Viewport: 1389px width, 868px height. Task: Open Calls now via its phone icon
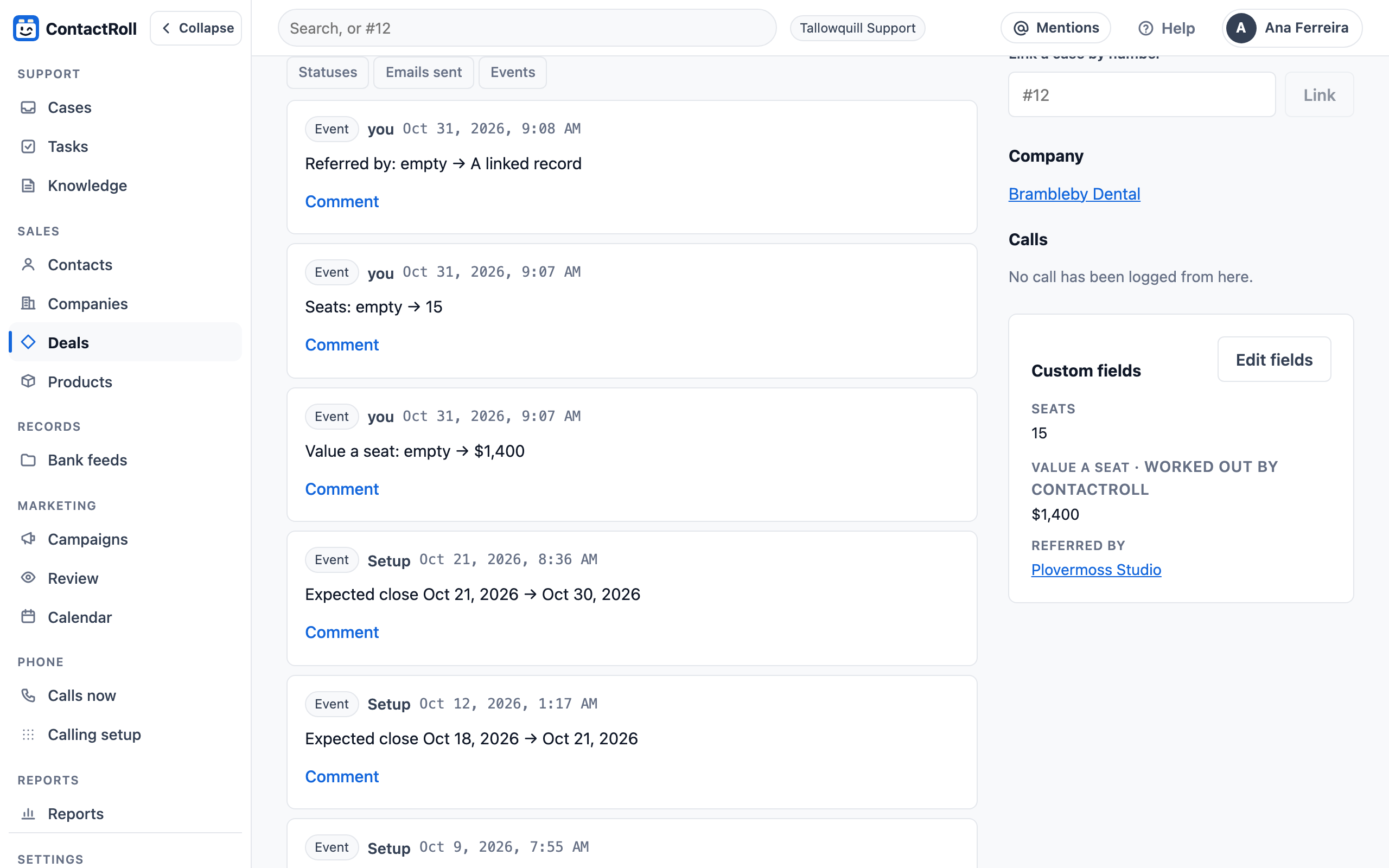pyautogui.click(x=28, y=695)
